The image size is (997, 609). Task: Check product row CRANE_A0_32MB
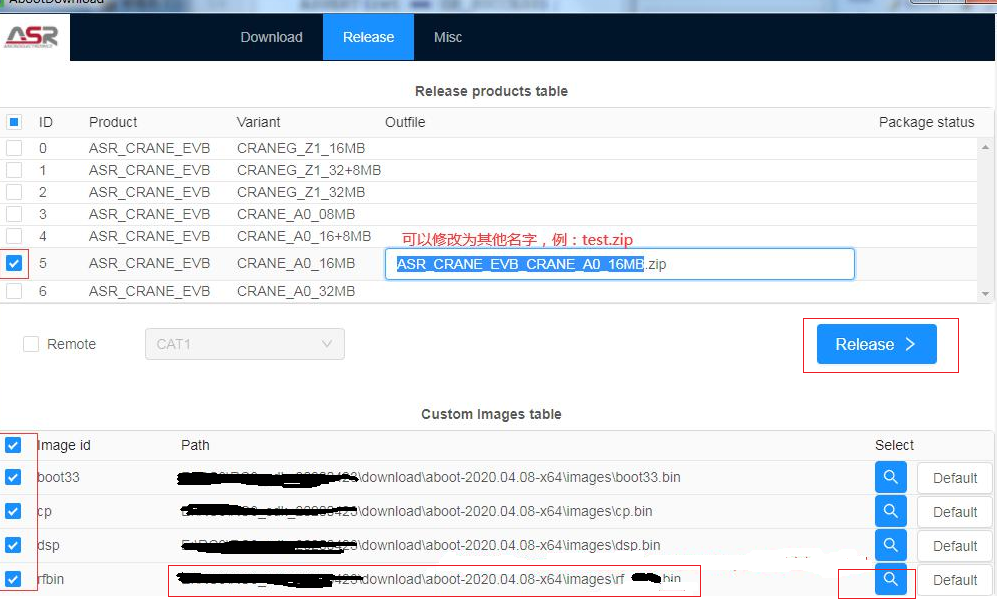click(x=13, y=291)
